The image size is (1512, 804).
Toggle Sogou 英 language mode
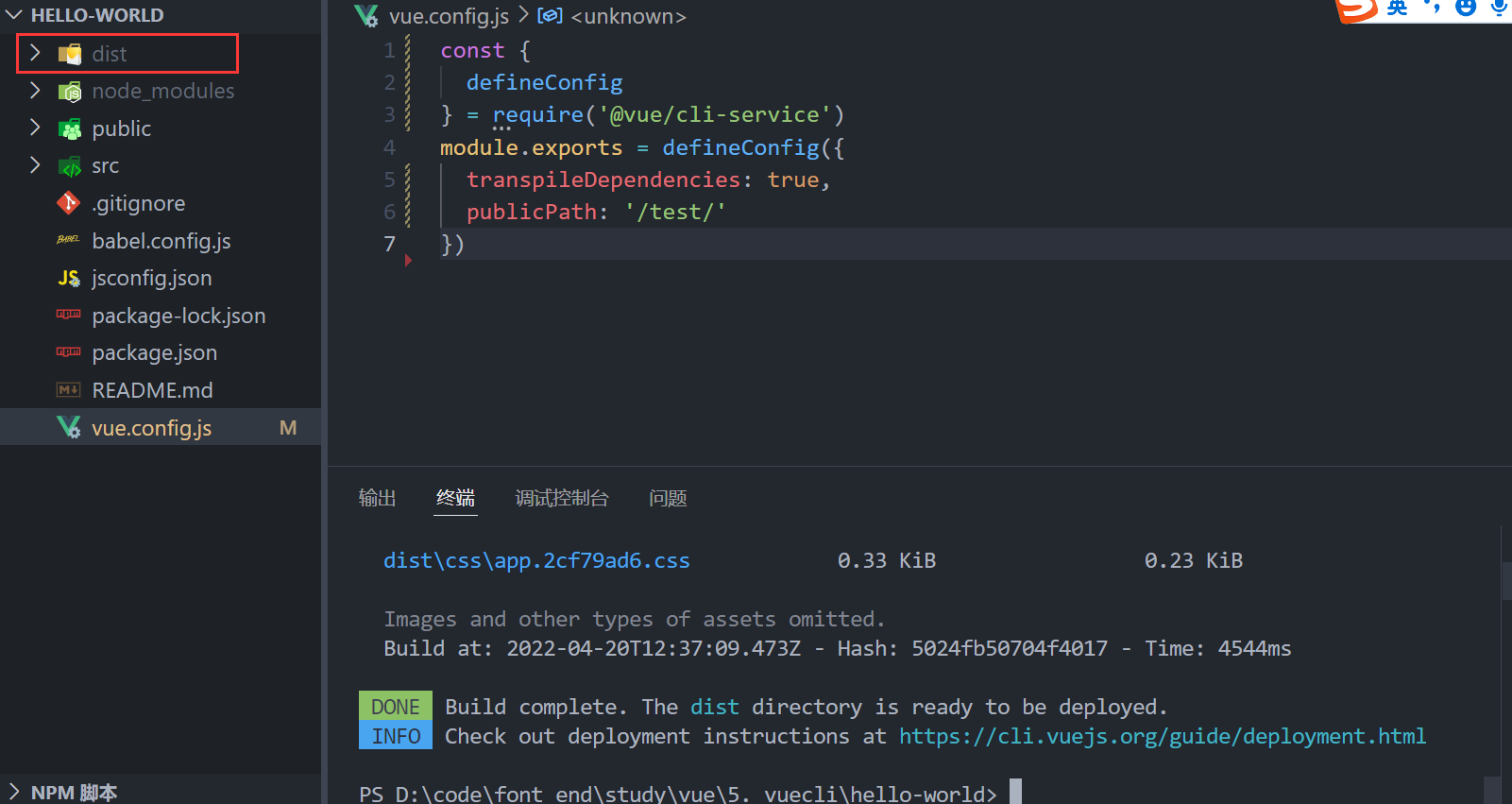coord(1398,8)
